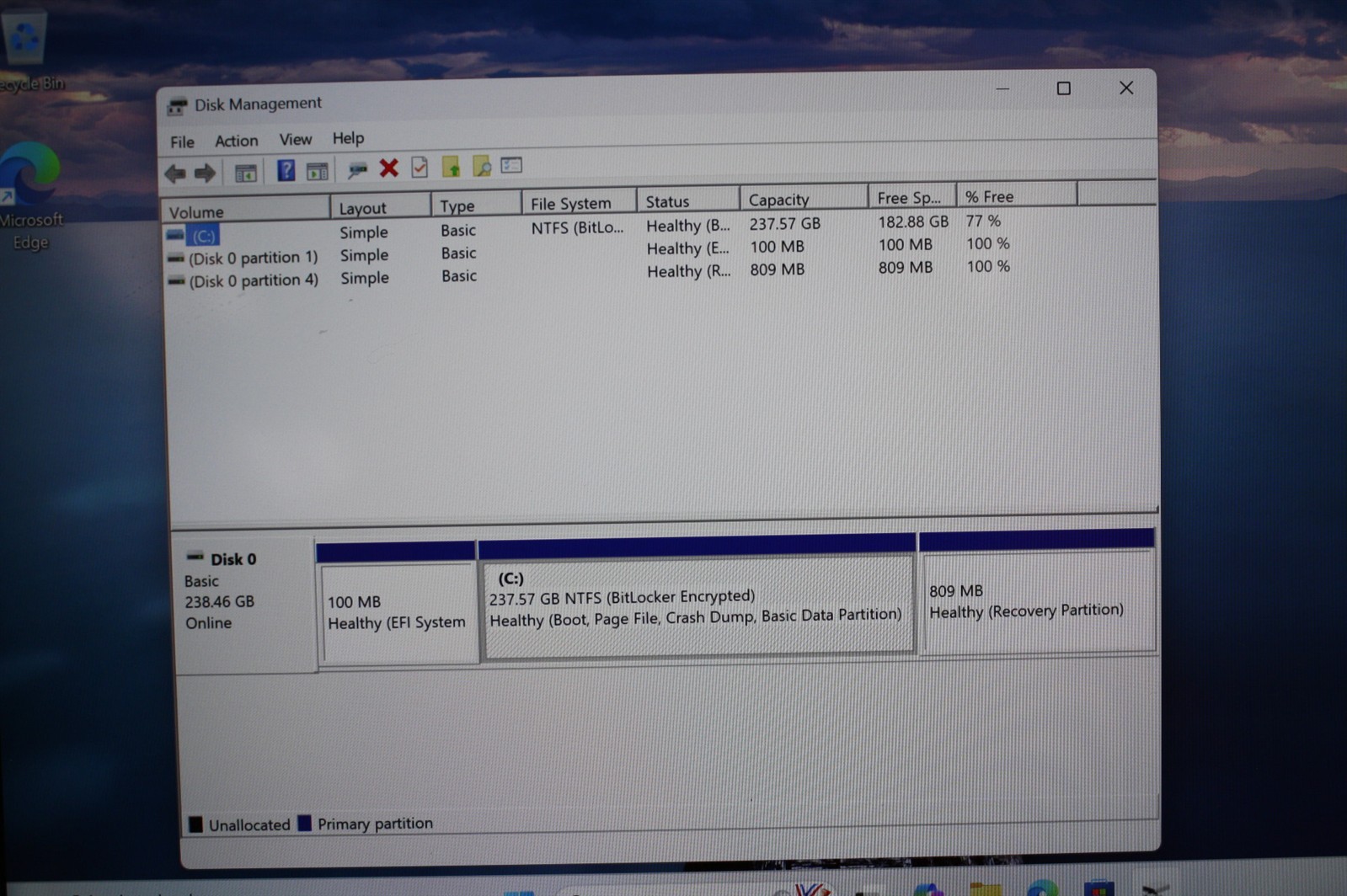Sort by the Type column header
This screenshot has height=896, width=1347.
tap(476, 205)
